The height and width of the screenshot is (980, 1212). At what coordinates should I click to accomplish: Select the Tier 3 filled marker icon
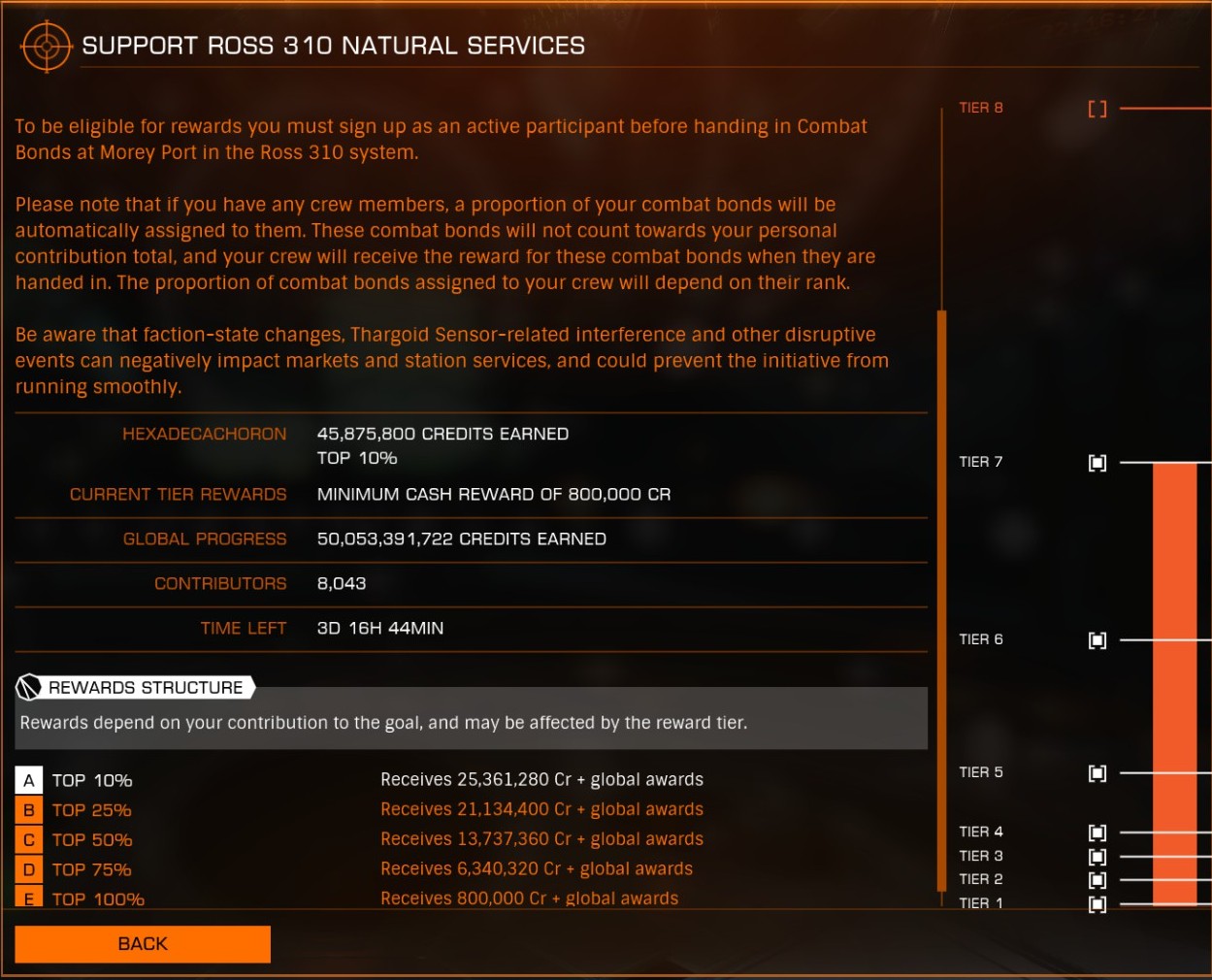click(x=1097, y=857)
